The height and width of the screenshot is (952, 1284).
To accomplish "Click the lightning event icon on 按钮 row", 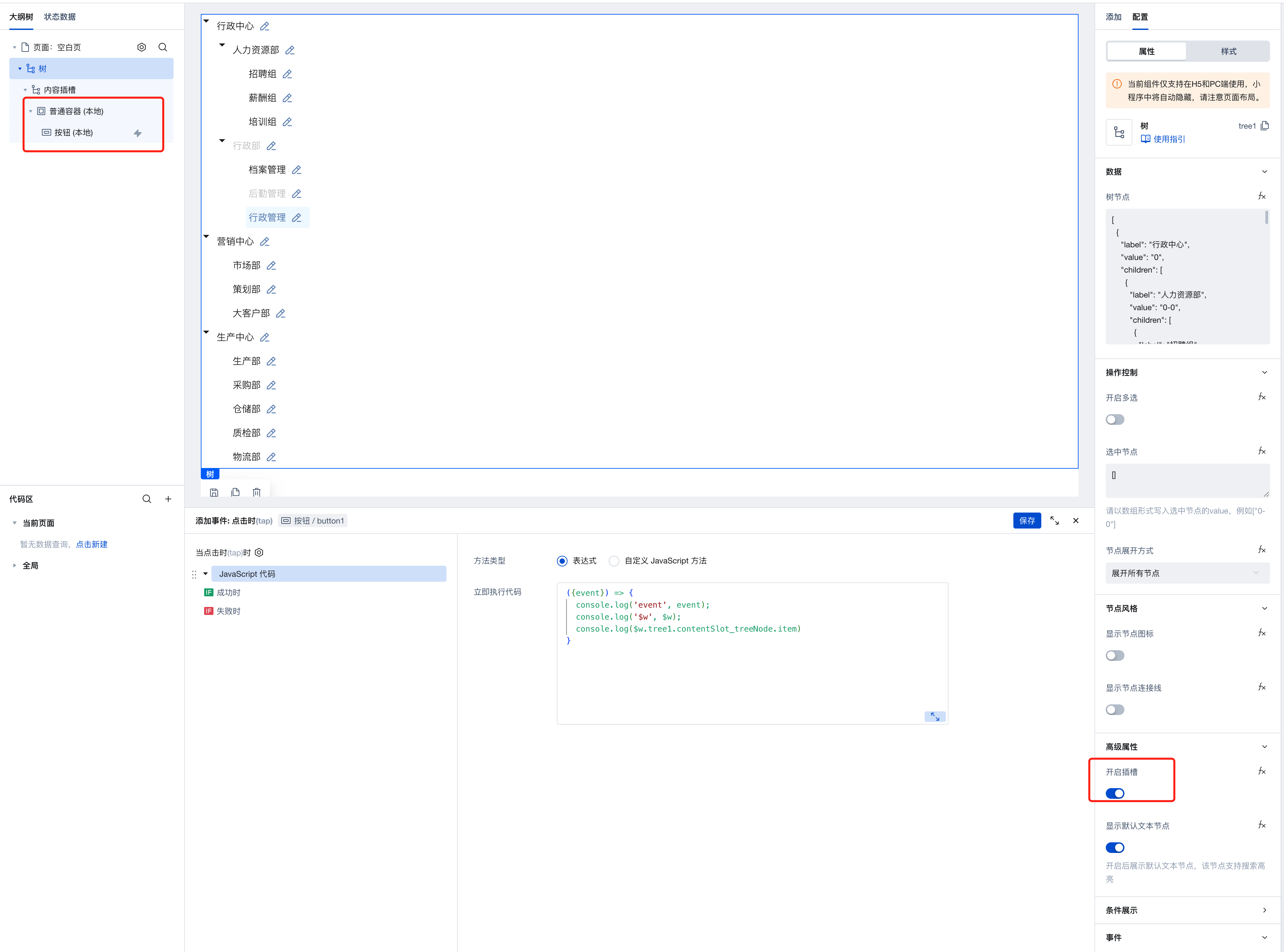I will (137, 133).
